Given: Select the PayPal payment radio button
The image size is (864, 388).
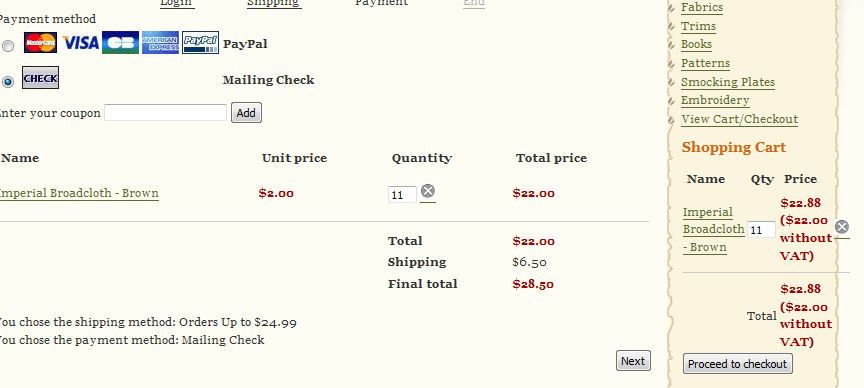Looking at the screenshot, I should (x=8, y=46).
